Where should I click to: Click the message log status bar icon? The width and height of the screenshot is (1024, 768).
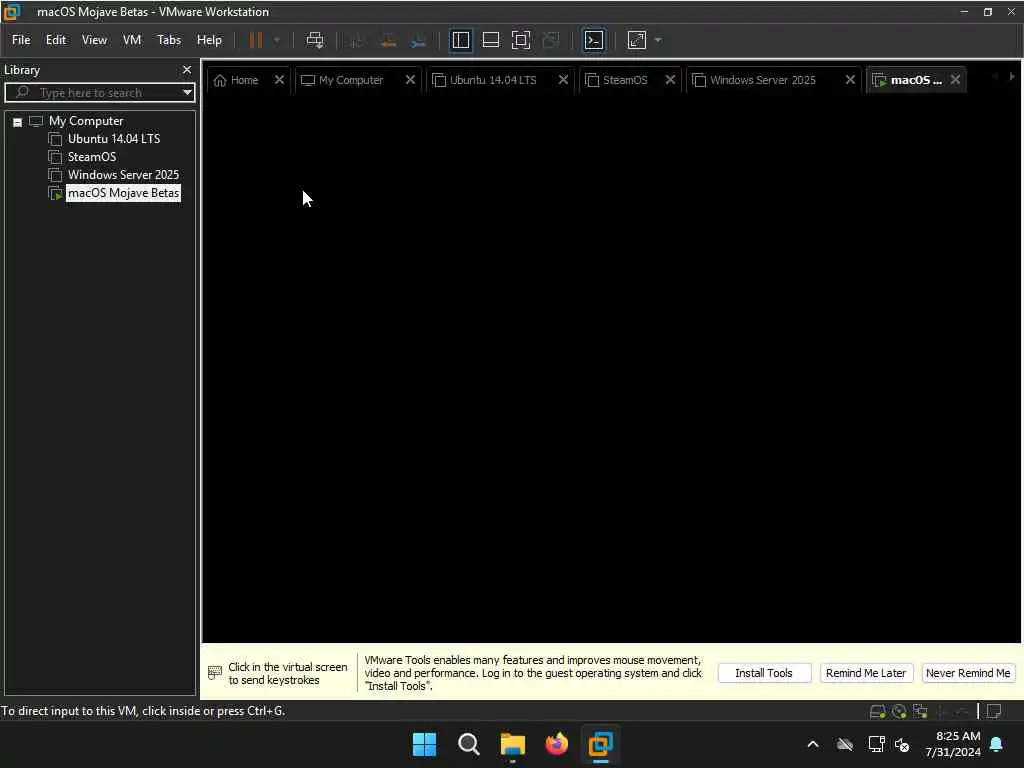tap(995, 711)
